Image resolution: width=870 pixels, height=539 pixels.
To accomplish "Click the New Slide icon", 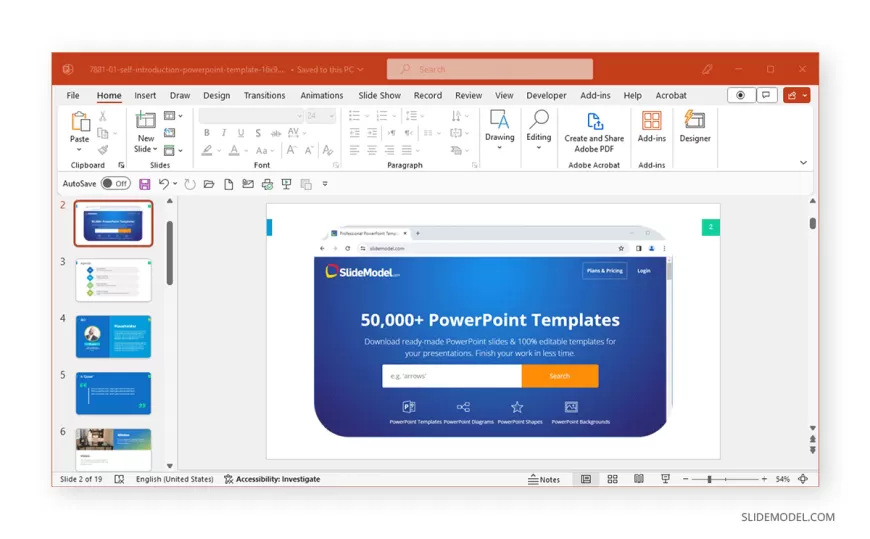I will click(146, 120).
